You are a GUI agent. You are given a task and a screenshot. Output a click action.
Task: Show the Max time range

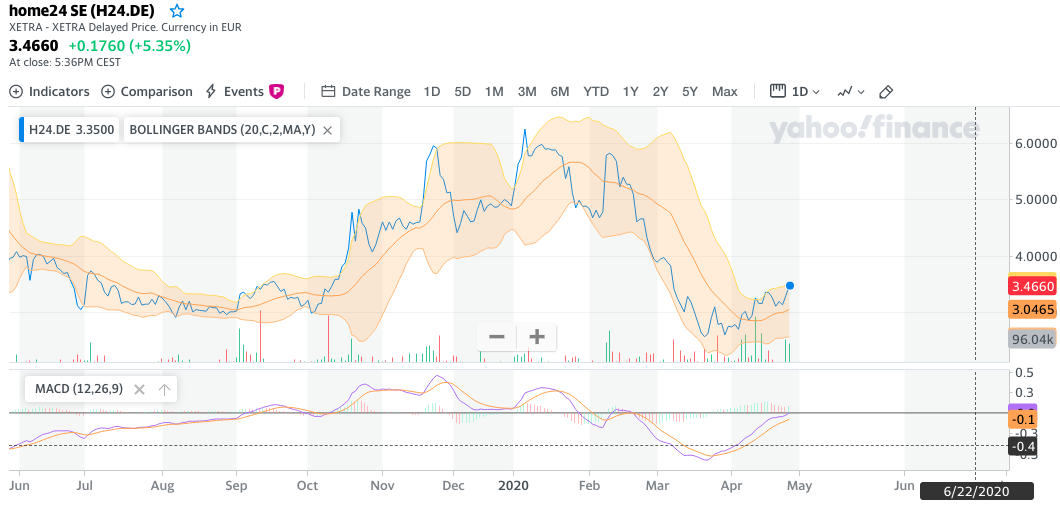click(724, 91)
